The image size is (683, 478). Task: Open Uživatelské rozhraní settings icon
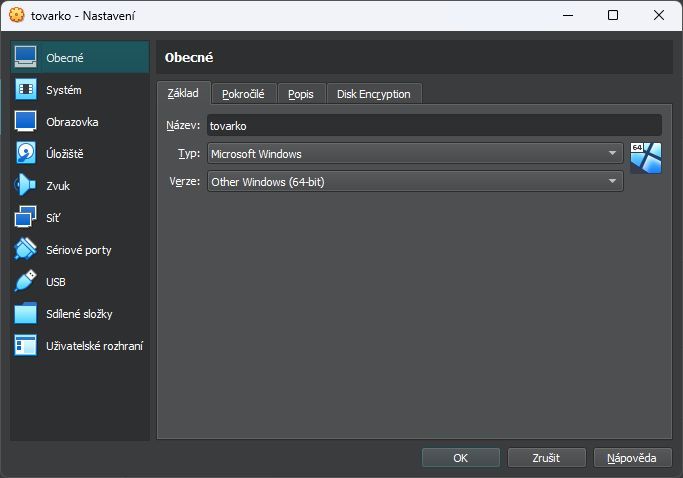coord(26,346)
